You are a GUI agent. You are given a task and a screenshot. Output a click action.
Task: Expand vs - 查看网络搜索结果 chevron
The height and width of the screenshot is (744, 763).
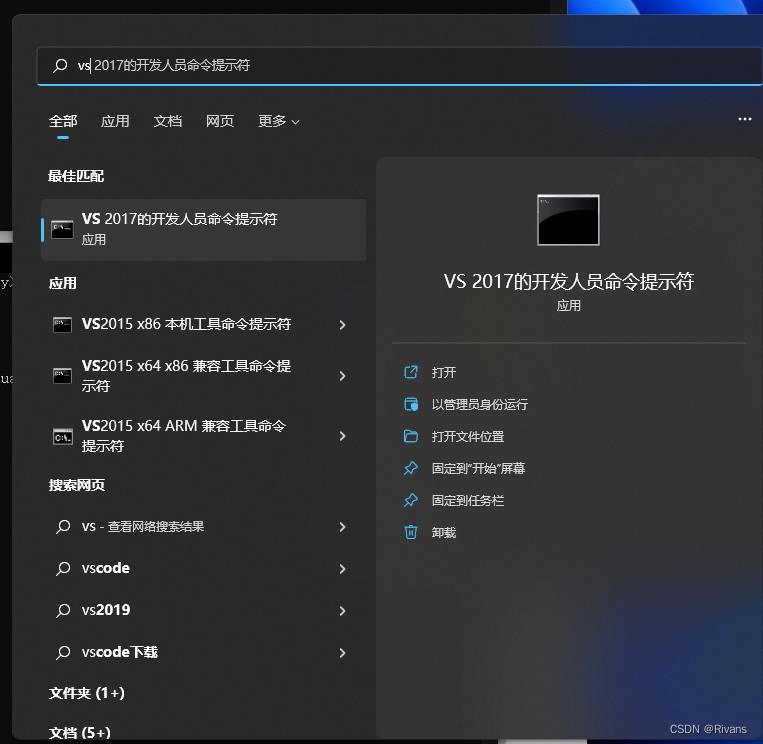coord(343,527)
